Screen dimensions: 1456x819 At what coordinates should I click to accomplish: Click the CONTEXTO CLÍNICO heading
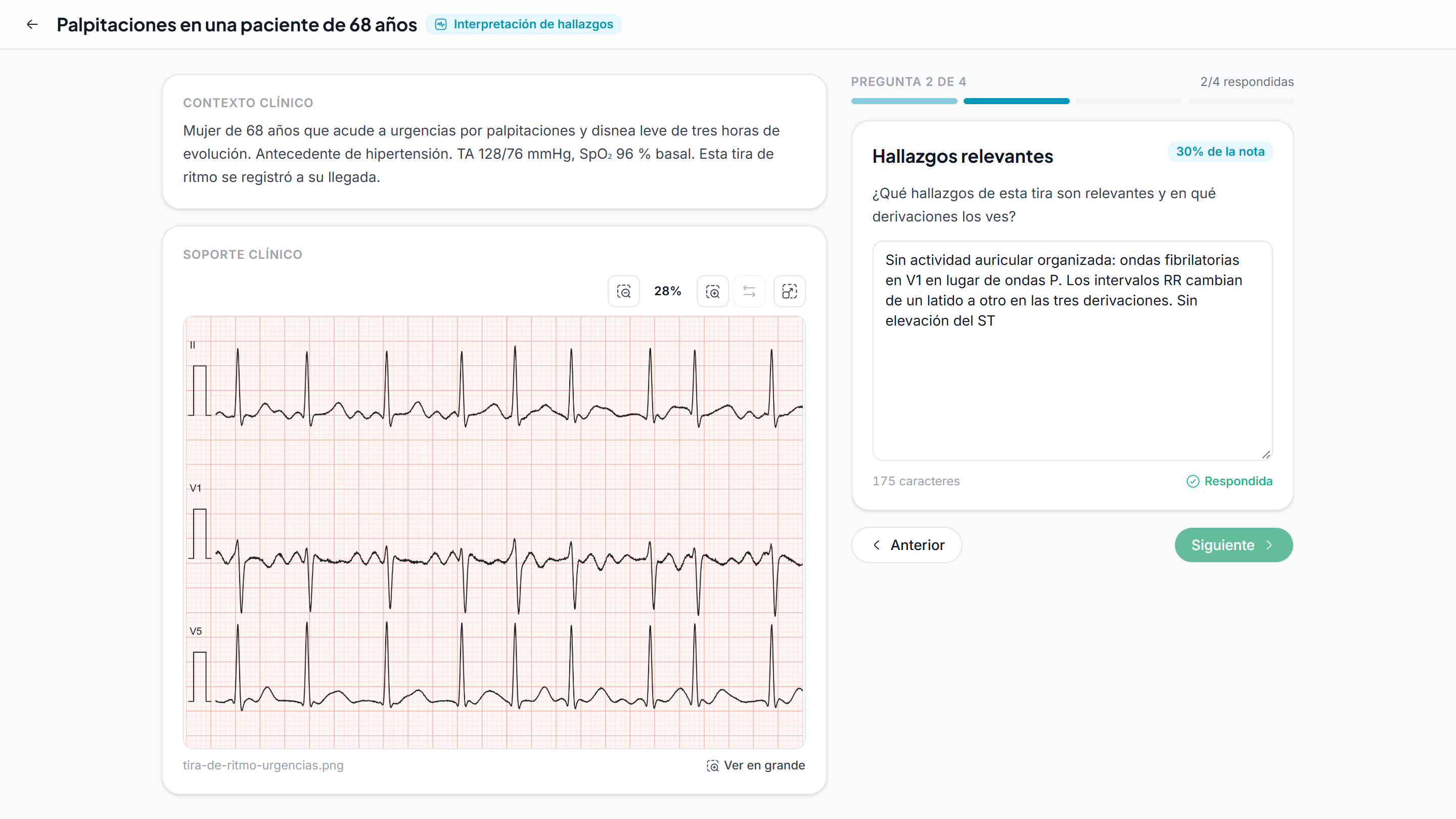[248, 103]
